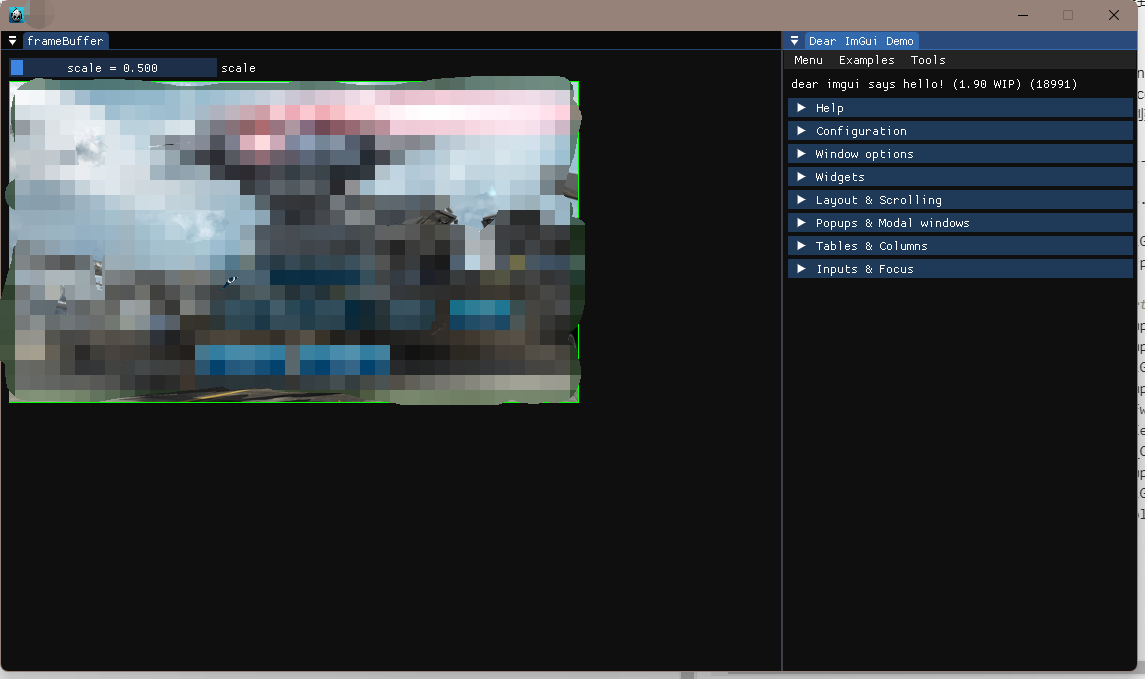Click the application icon in the title bar
This screenshot has height=679, width=1145.
[x=16, y=15]
